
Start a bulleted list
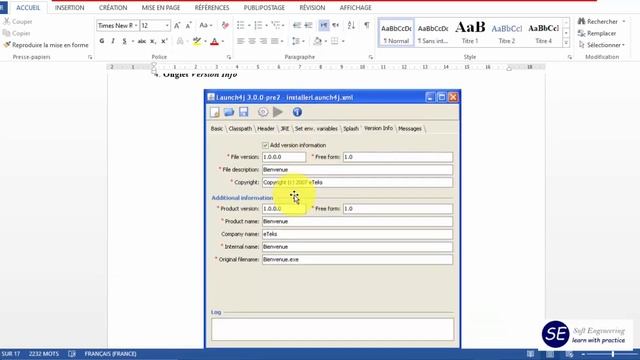click(240, 25)
